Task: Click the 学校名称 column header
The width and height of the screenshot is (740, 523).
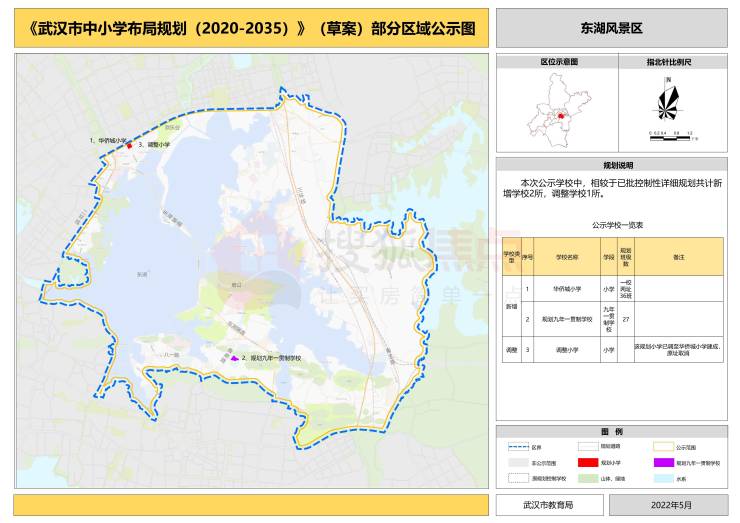Action: point(567,257)
